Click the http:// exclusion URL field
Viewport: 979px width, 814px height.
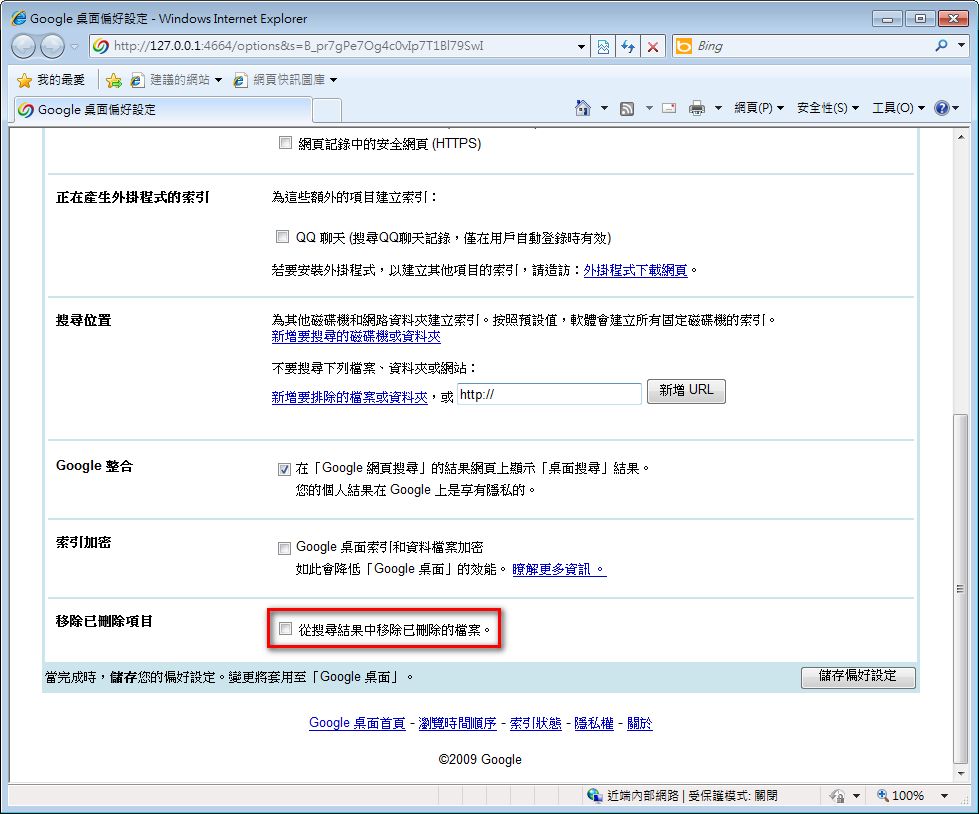pos(549,394)
